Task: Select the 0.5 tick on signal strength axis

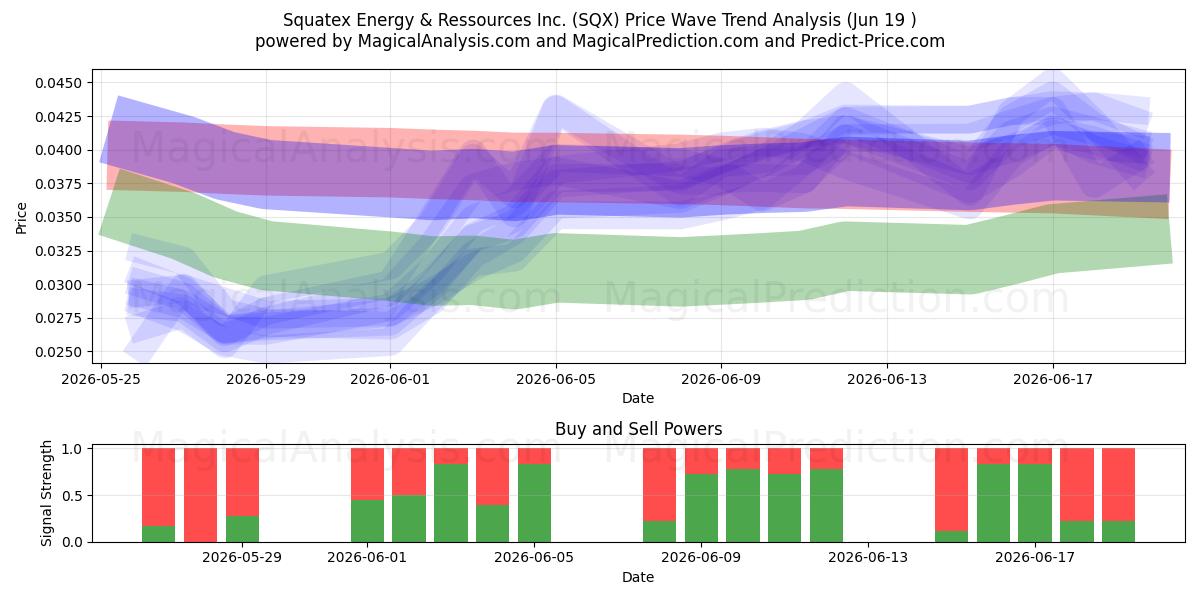Action: click(x=74, y=495)
